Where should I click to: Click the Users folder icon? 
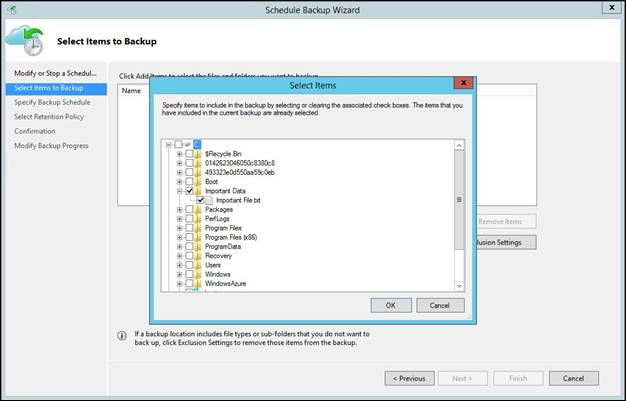pyautogui.click(x=198, y=265)
